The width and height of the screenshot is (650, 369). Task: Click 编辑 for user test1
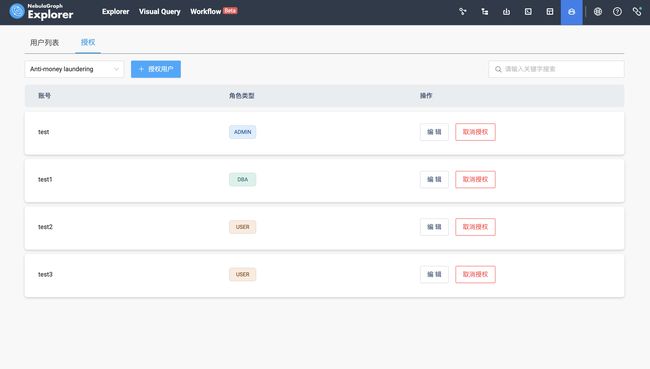tap(434, 180)
